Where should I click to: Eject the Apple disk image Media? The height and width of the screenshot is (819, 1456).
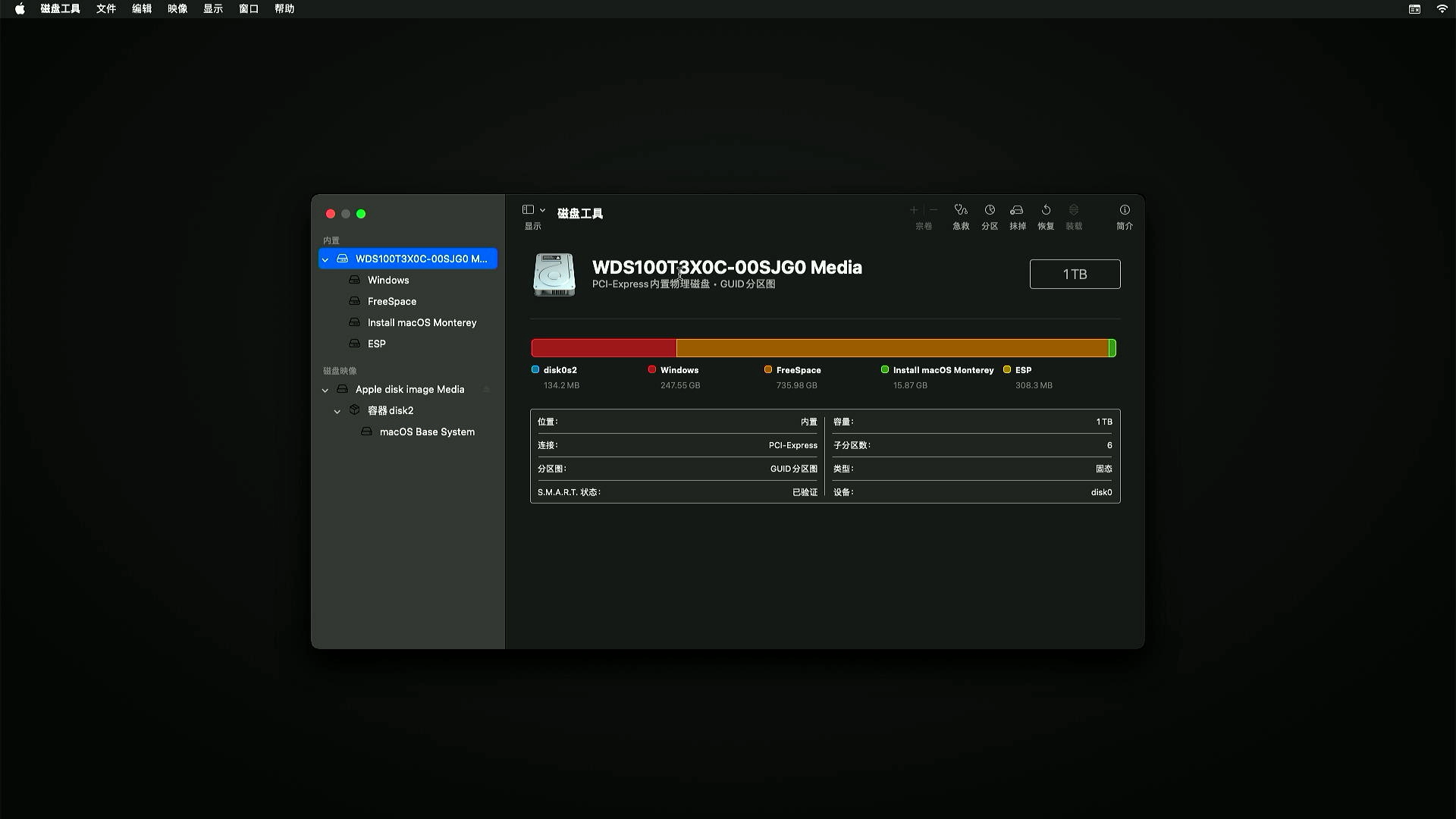point(487,390)
